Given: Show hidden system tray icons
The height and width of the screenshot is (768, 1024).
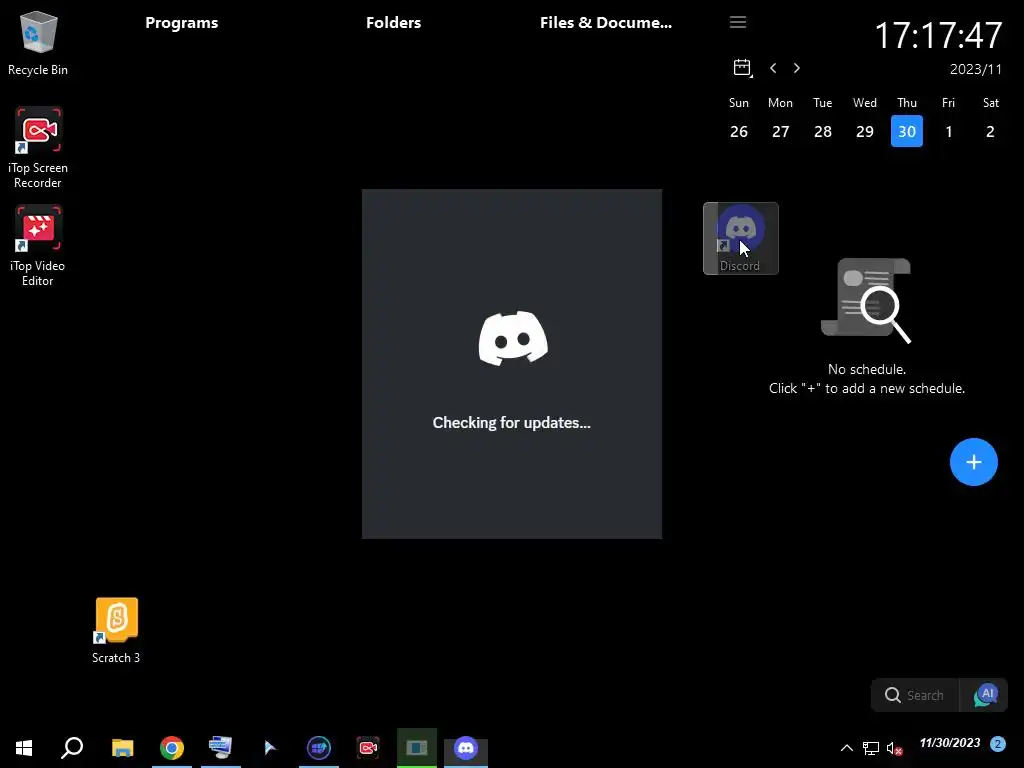Looking at the screenshot, I should click(x=846, y=748).
